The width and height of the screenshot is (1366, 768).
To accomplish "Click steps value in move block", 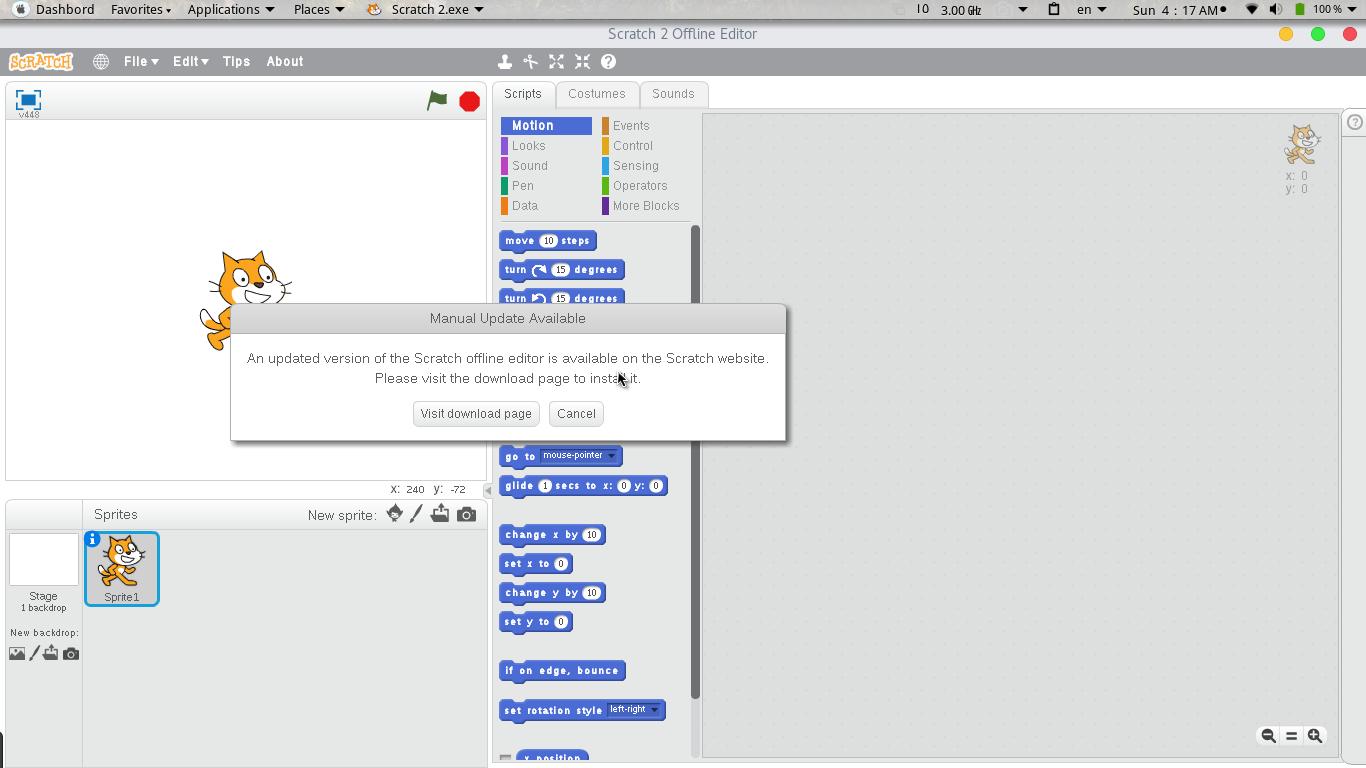I will tap(548, 241).
